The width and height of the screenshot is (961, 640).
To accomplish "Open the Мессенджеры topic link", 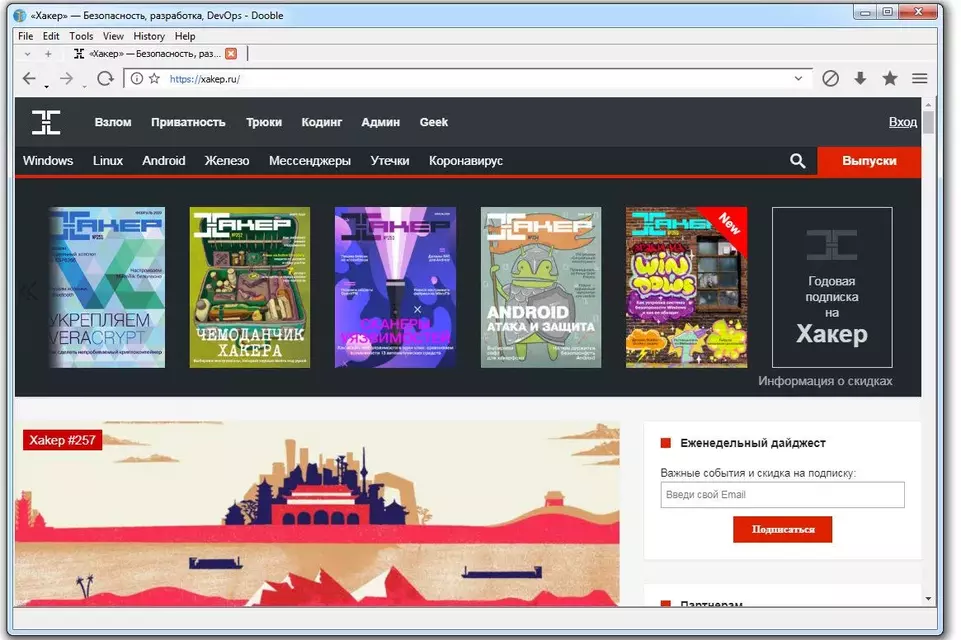I will point(310,161).
